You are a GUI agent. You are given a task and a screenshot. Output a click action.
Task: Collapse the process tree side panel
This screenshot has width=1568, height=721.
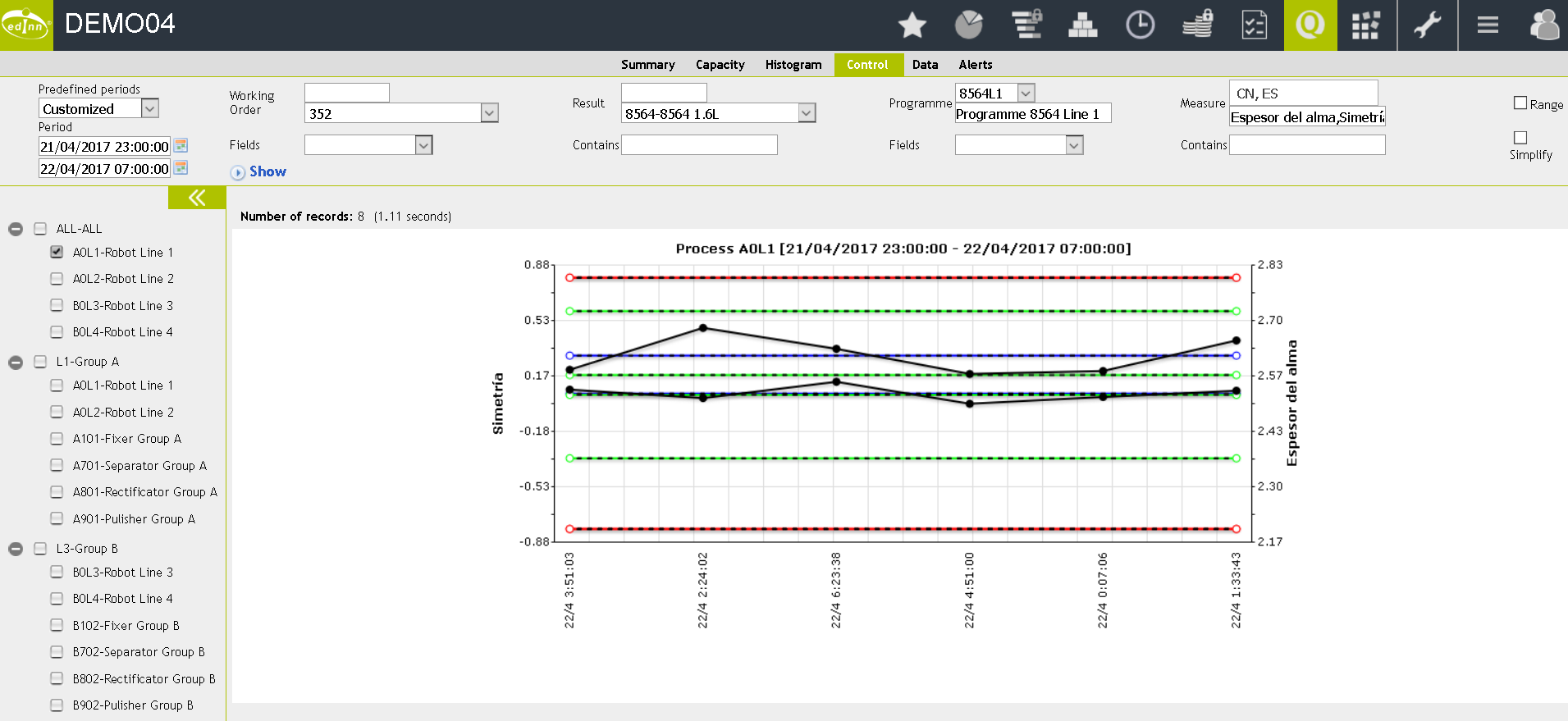[x=197, y=198]
